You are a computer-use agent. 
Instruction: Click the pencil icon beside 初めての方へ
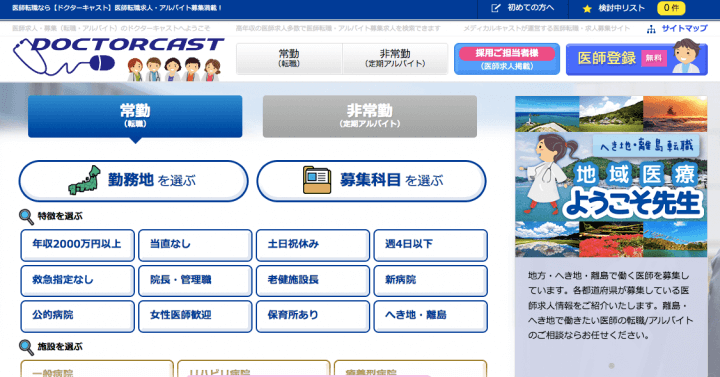[x=496, y=8]
